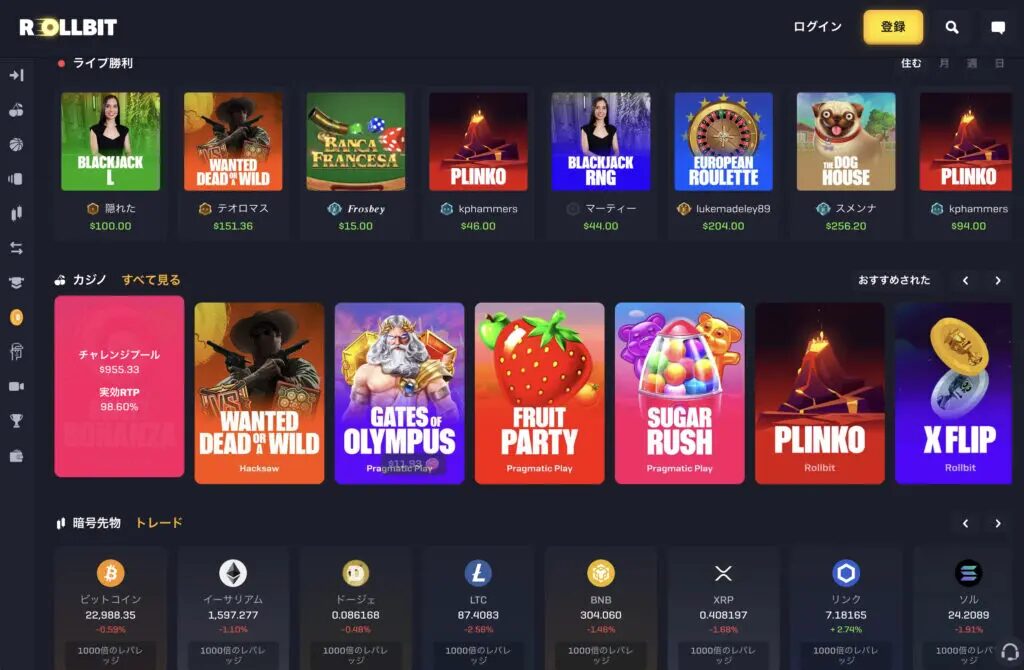Switch live wins to 住む tab
This screenshot has height=670, width=1024.
[911, 63]
